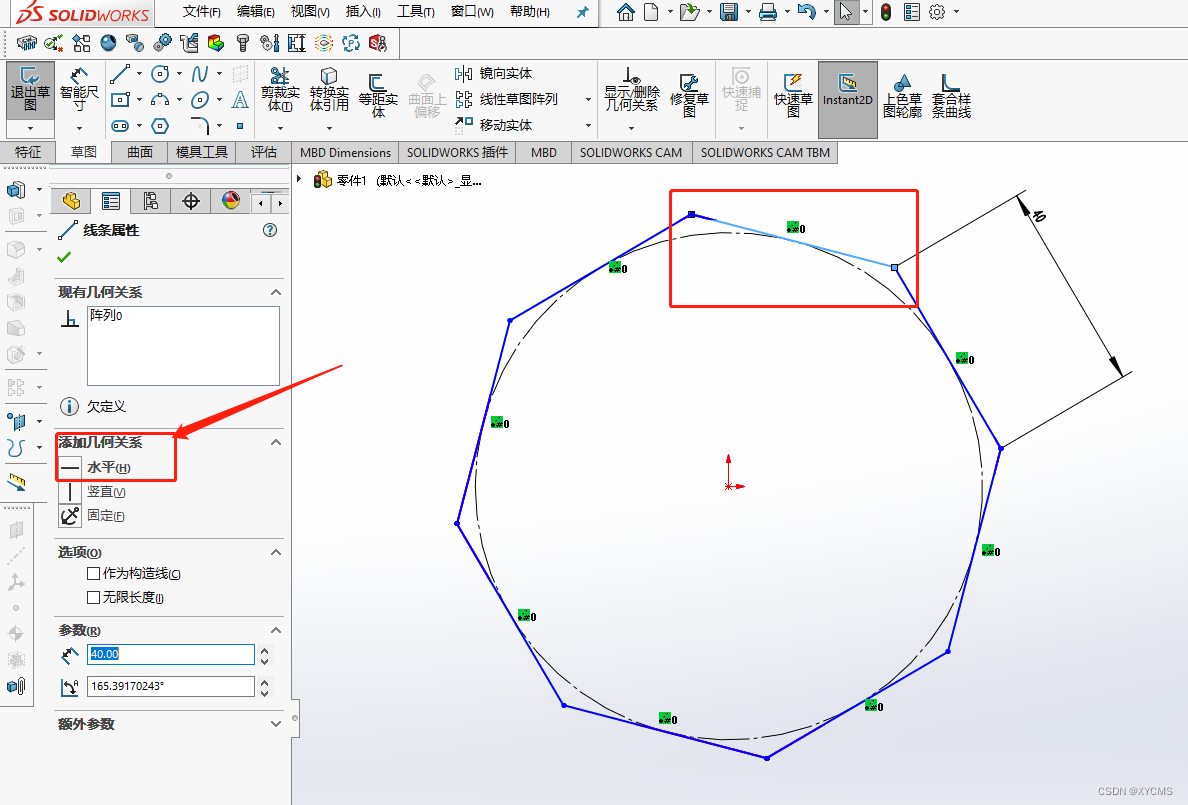The image size is (1188, 805).
Task: Add the 水平(H) horizontal relation
Action: tap(95, 468)
